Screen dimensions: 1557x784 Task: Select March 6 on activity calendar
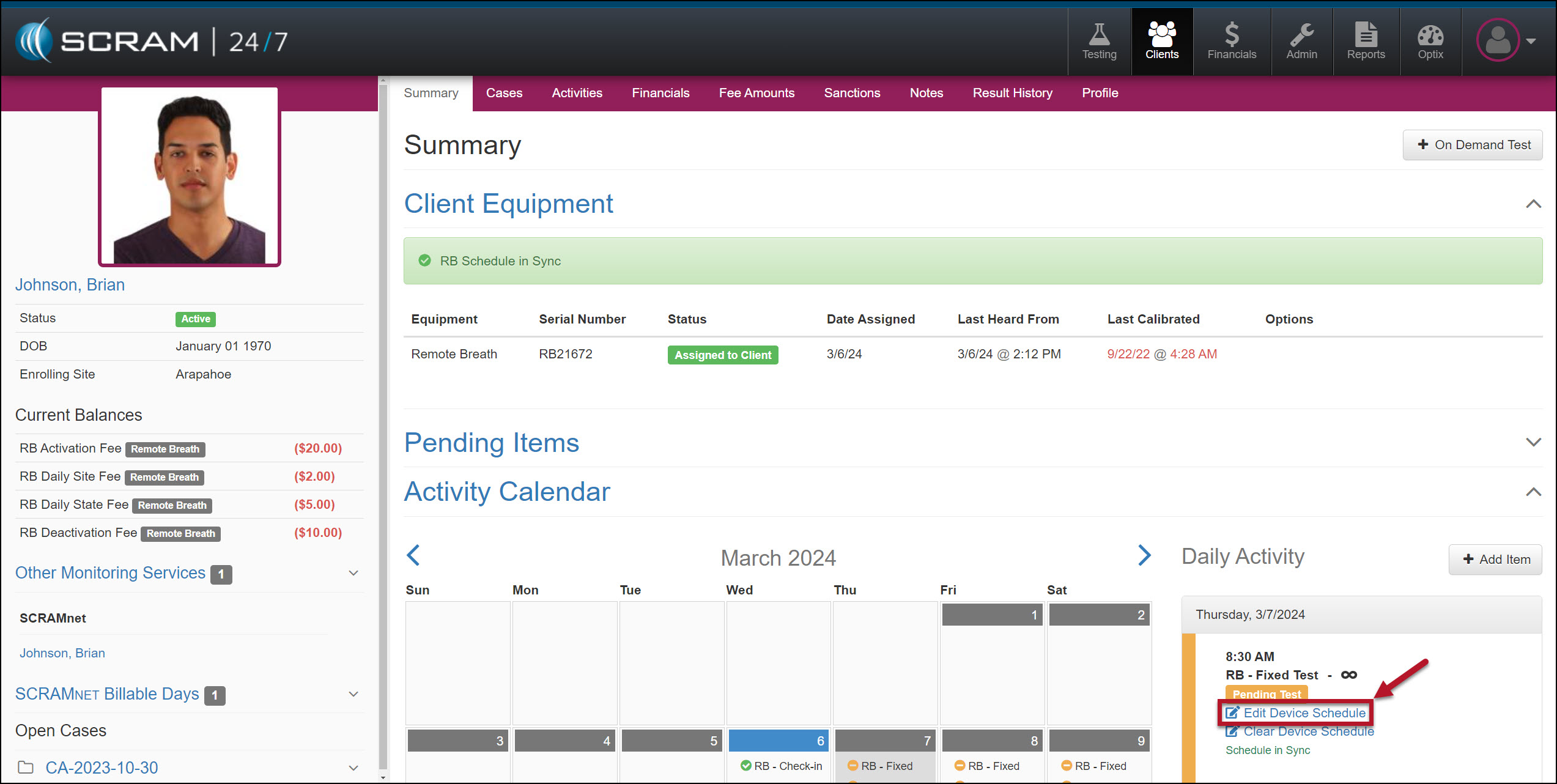pos(778,741)
